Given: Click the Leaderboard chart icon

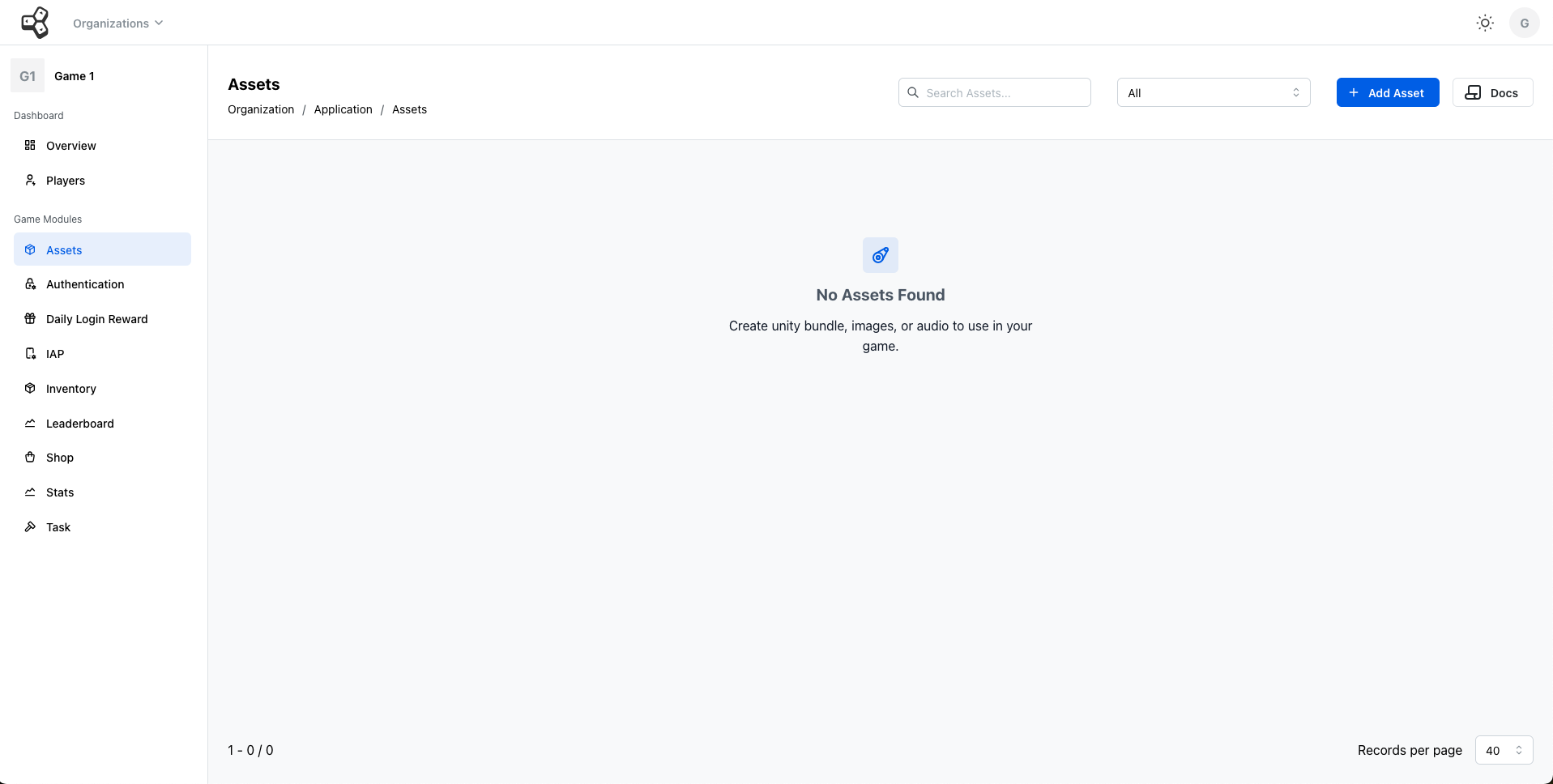Looking at the screenshot, I should coord(30,423).
